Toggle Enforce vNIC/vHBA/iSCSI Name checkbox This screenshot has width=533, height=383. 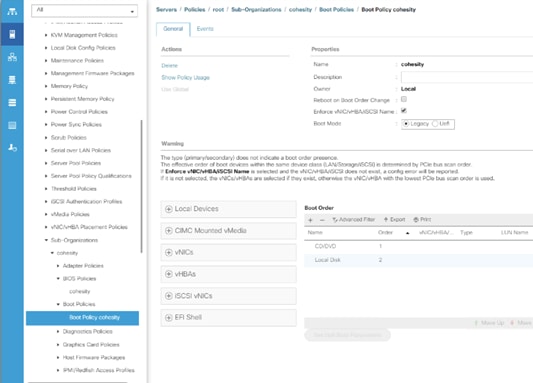404,110
